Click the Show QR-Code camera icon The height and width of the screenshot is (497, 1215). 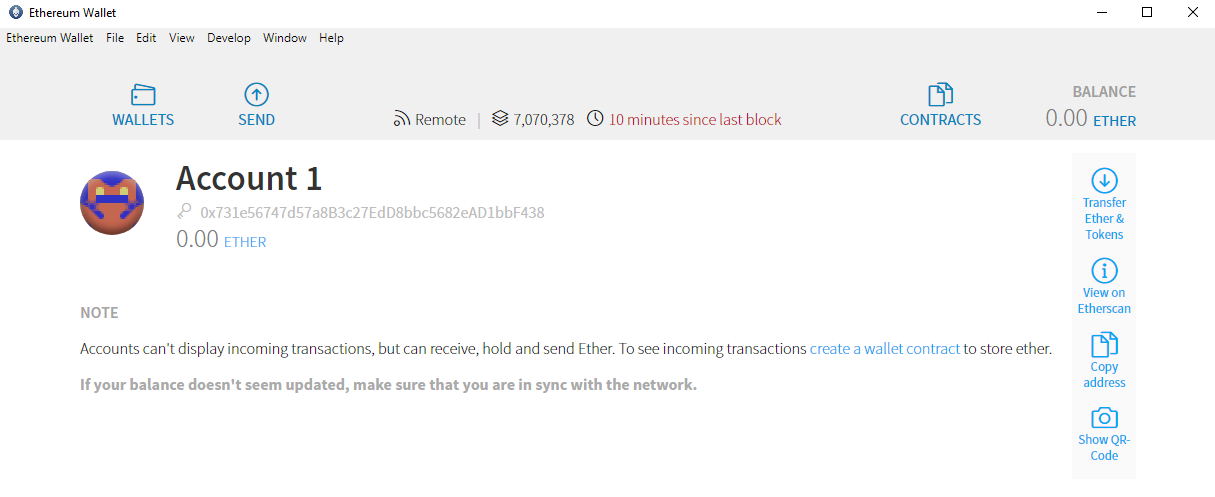point(1104,418)
